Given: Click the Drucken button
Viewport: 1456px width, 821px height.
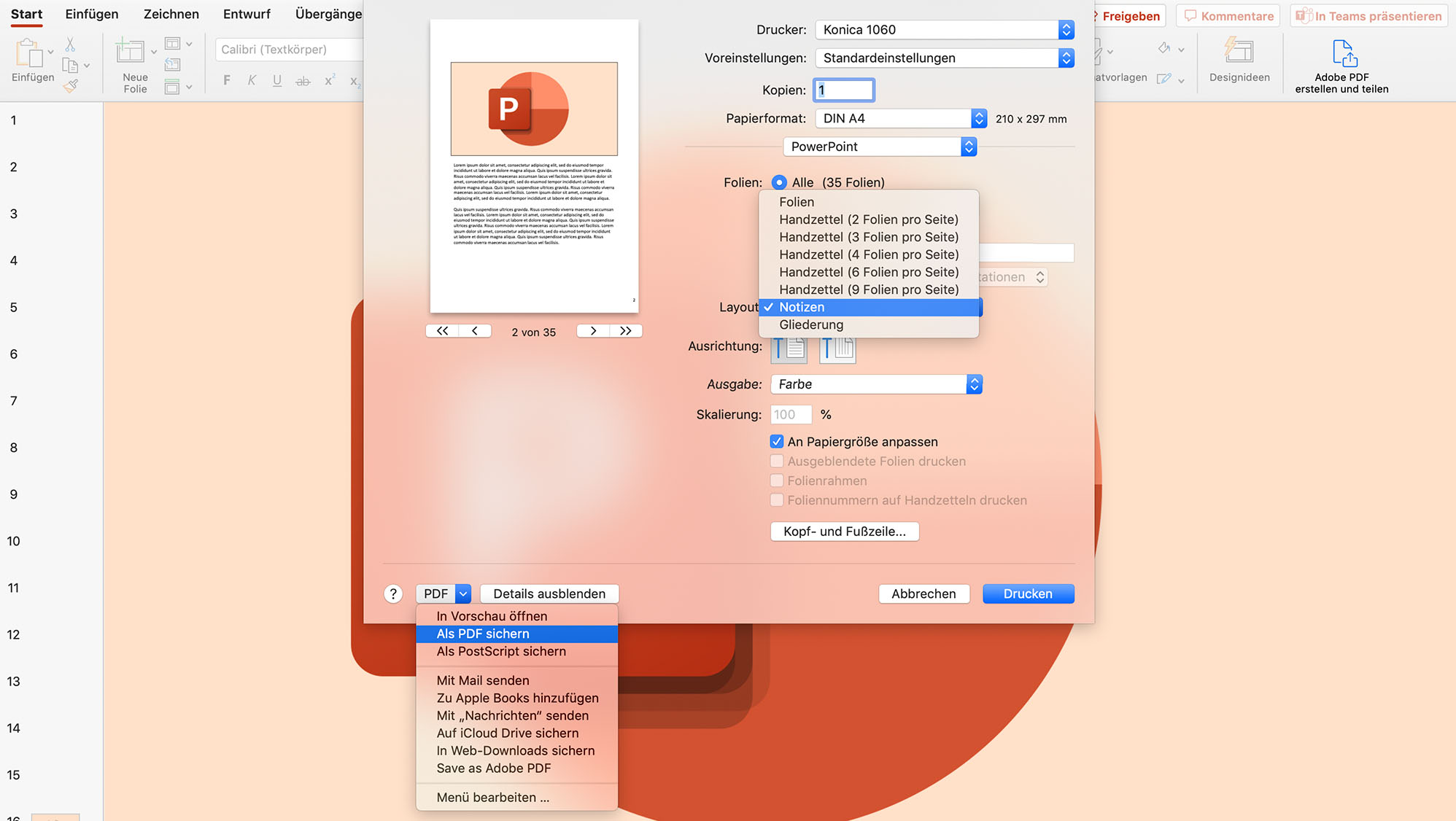Looking at the screenshot, I should (1028, 594).
